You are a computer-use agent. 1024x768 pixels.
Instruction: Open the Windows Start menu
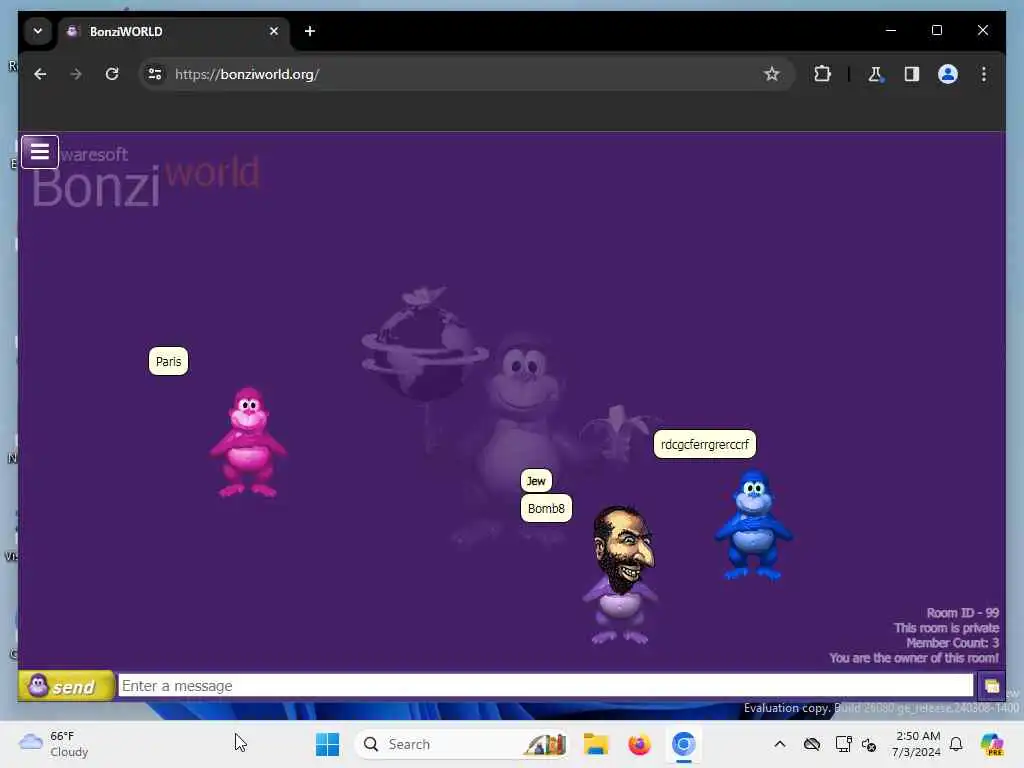coord(327,744)
